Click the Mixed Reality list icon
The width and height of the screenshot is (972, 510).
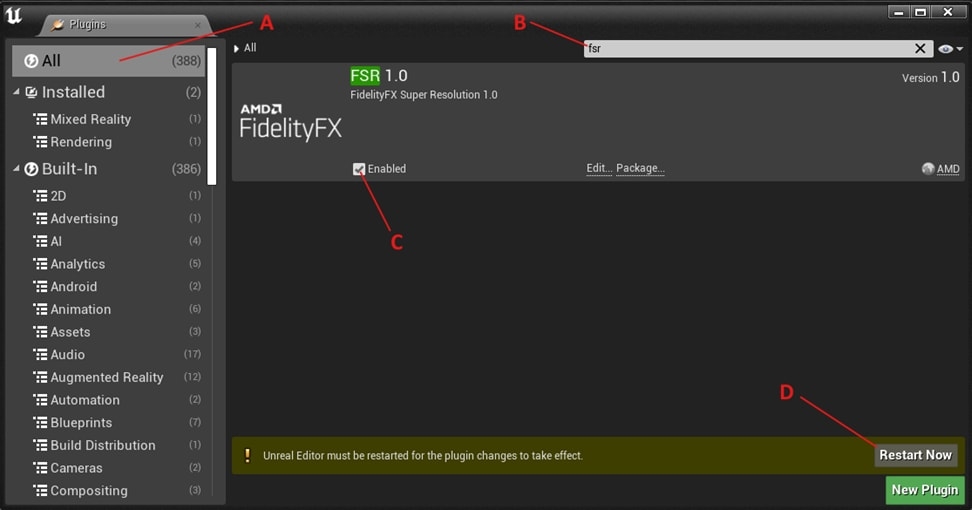[40, 119]
